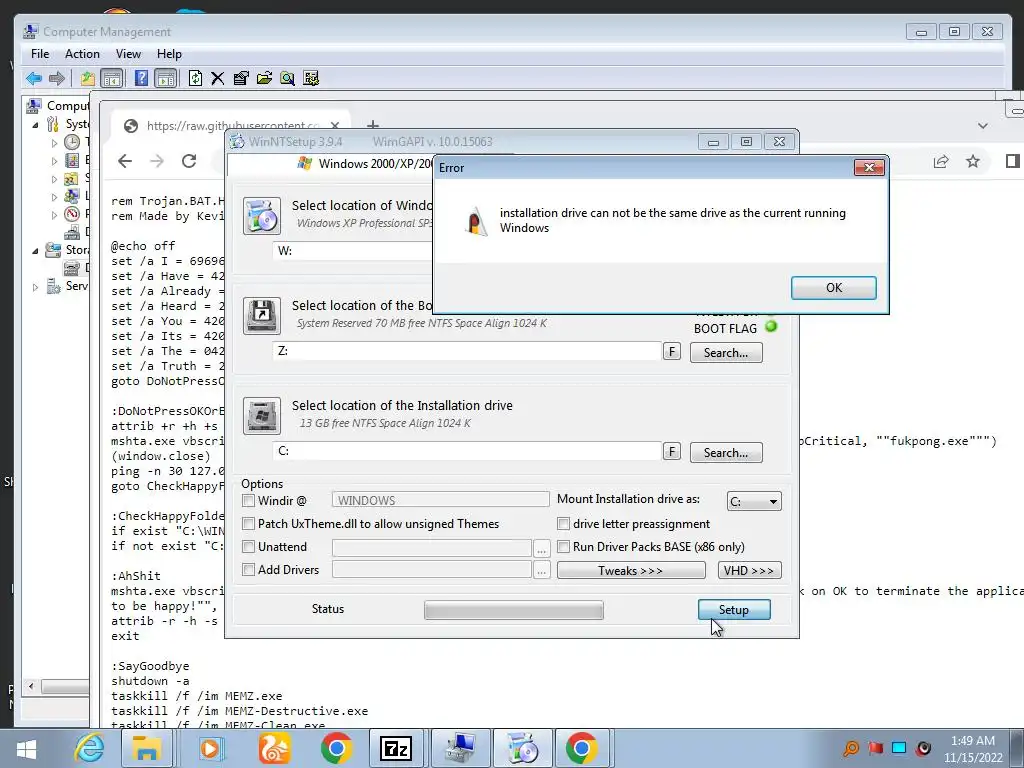The width and height of the screenshot is (1024, 768).
Task: Open Chrome's tab search chevron
Action: (x=983, y=125)
